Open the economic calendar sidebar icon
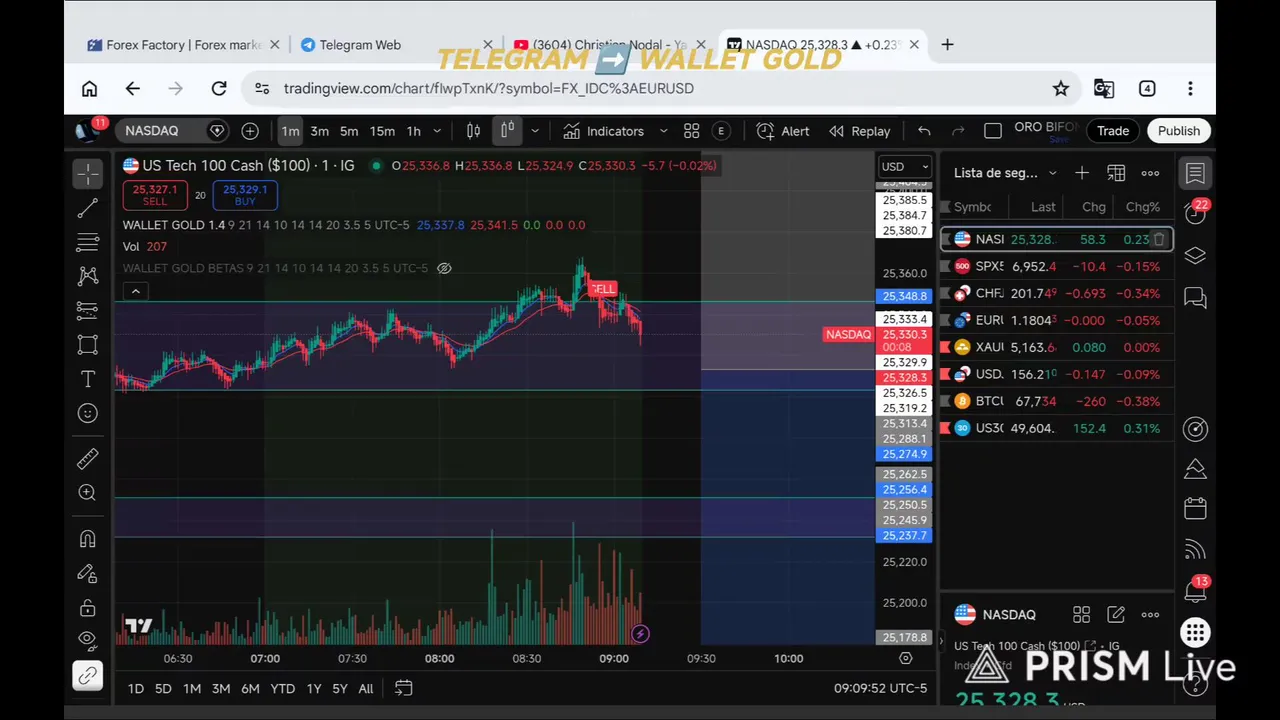This screenshot has height=720, width=1280. pyautogui.click(x=1195, y=508)
